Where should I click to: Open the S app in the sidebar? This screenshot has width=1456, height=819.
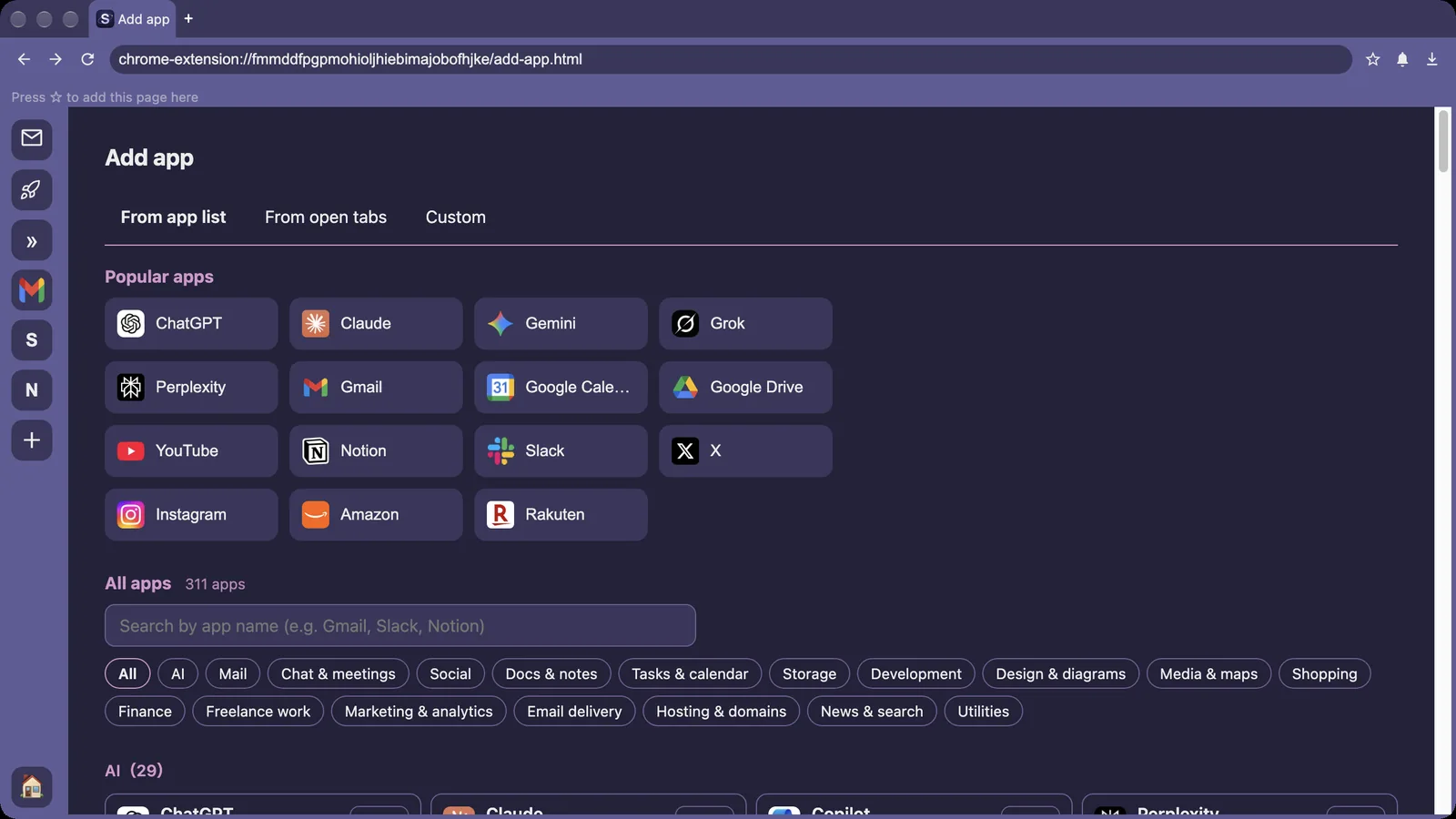coord(32,340)
